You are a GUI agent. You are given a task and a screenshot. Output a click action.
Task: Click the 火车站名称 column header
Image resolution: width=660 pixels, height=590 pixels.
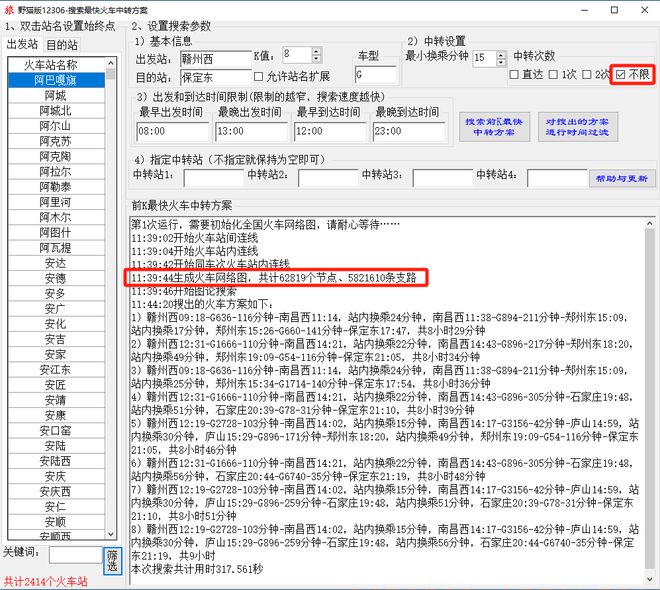56,65
